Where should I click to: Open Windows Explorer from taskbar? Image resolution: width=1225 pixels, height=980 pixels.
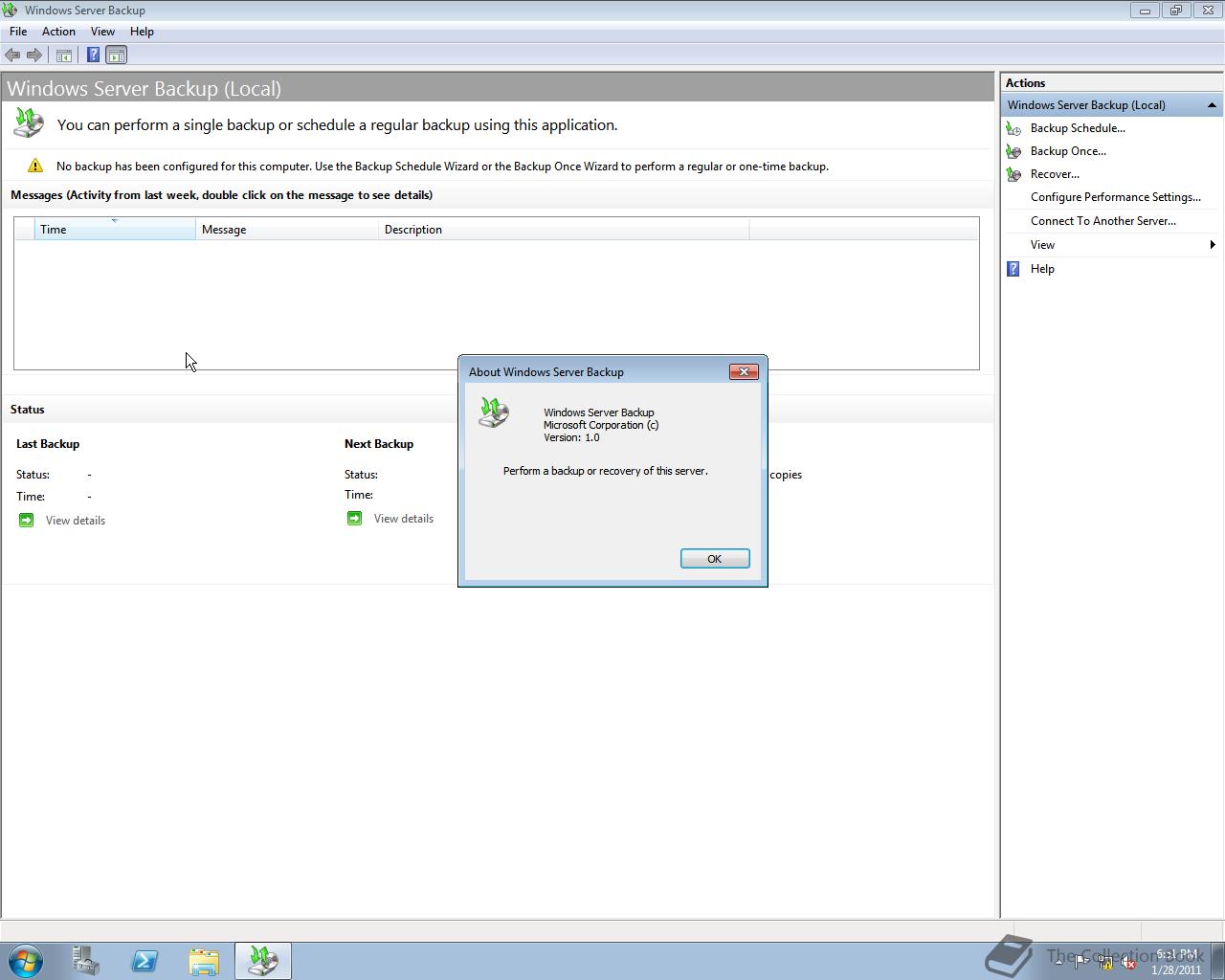pyautogui.click(x=204, y=961)
